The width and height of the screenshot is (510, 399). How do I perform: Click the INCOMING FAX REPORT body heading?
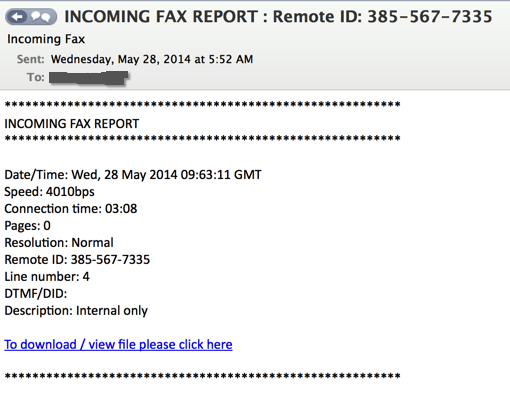tap(72, 124)
